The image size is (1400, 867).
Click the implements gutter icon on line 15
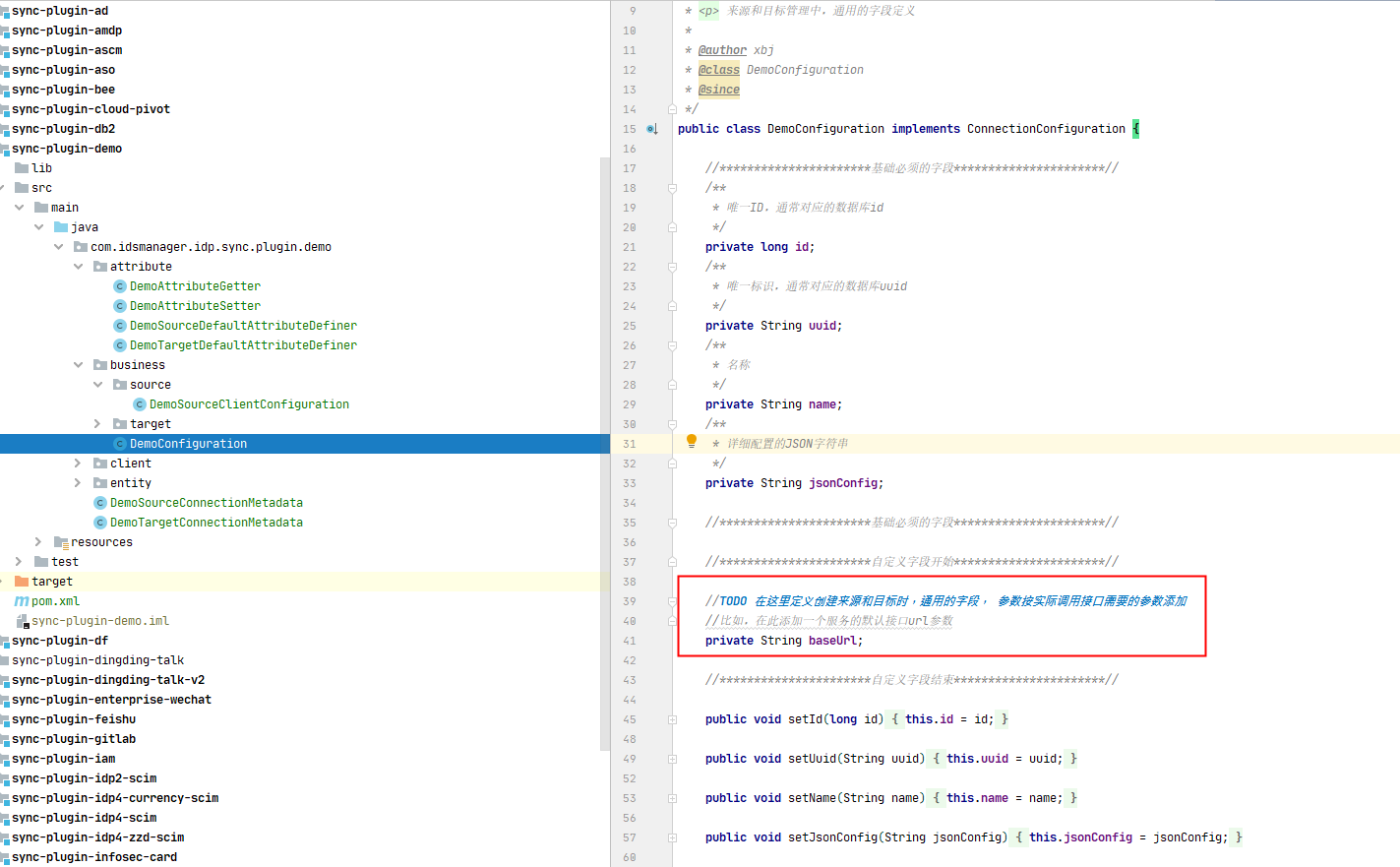coord(651,129)
